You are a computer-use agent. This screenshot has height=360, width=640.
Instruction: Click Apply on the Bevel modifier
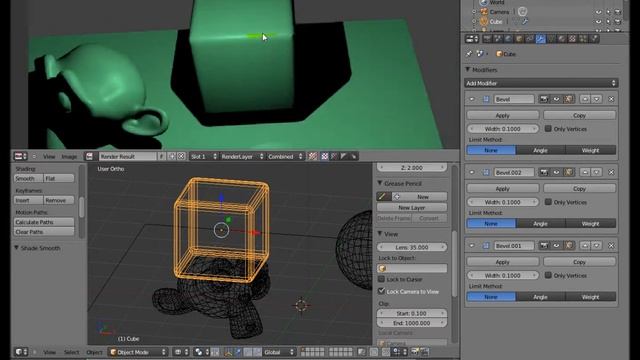[502, 116]
